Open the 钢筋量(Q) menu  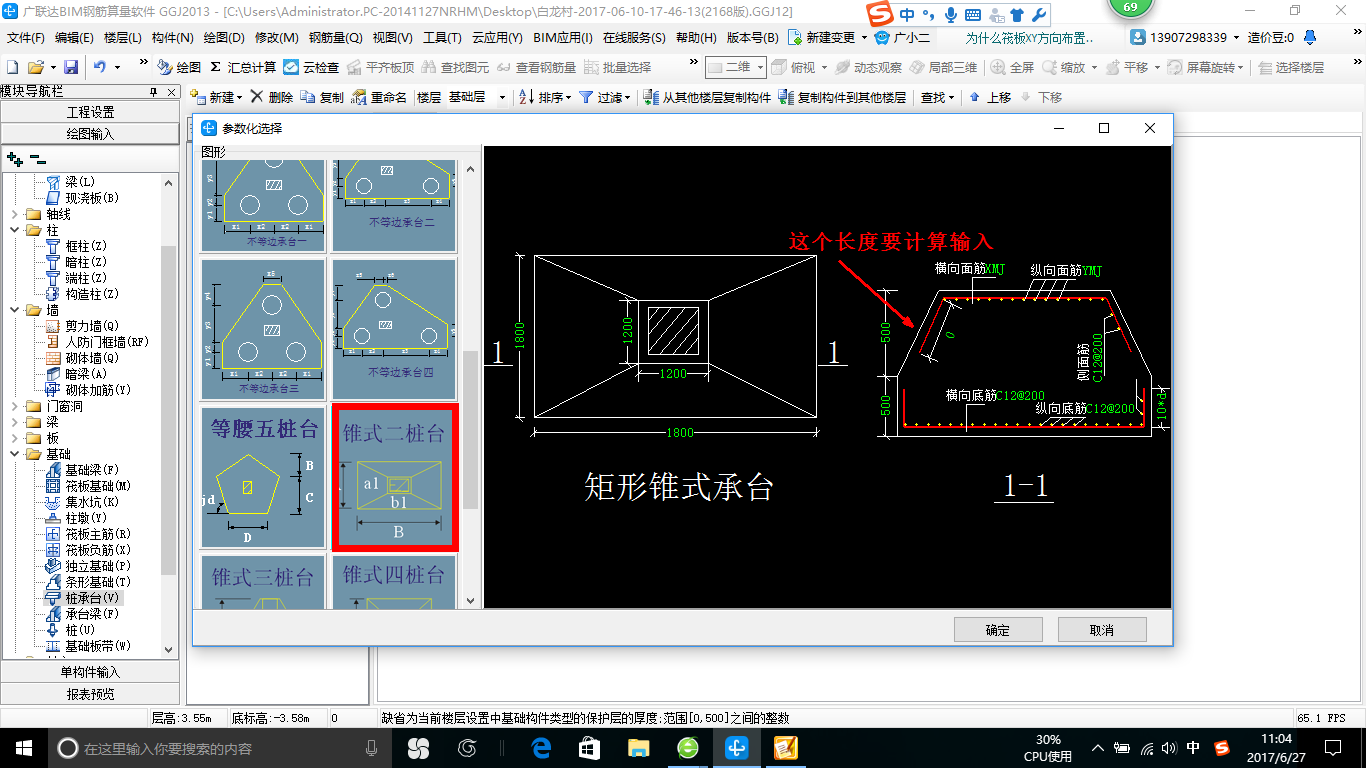pyautogui.click(x=335, y=38)
